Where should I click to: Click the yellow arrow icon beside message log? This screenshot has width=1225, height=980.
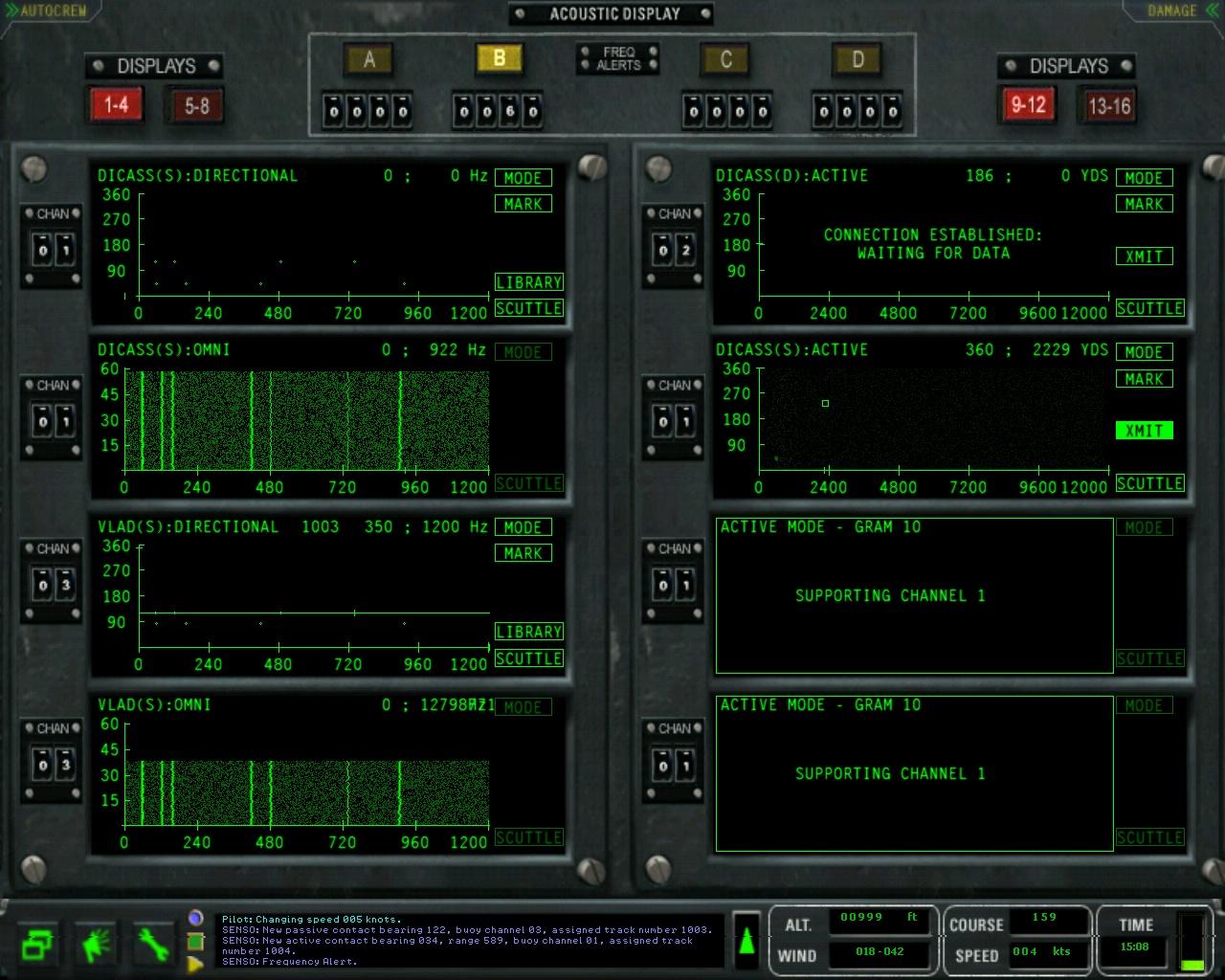[x=196, y=964]
